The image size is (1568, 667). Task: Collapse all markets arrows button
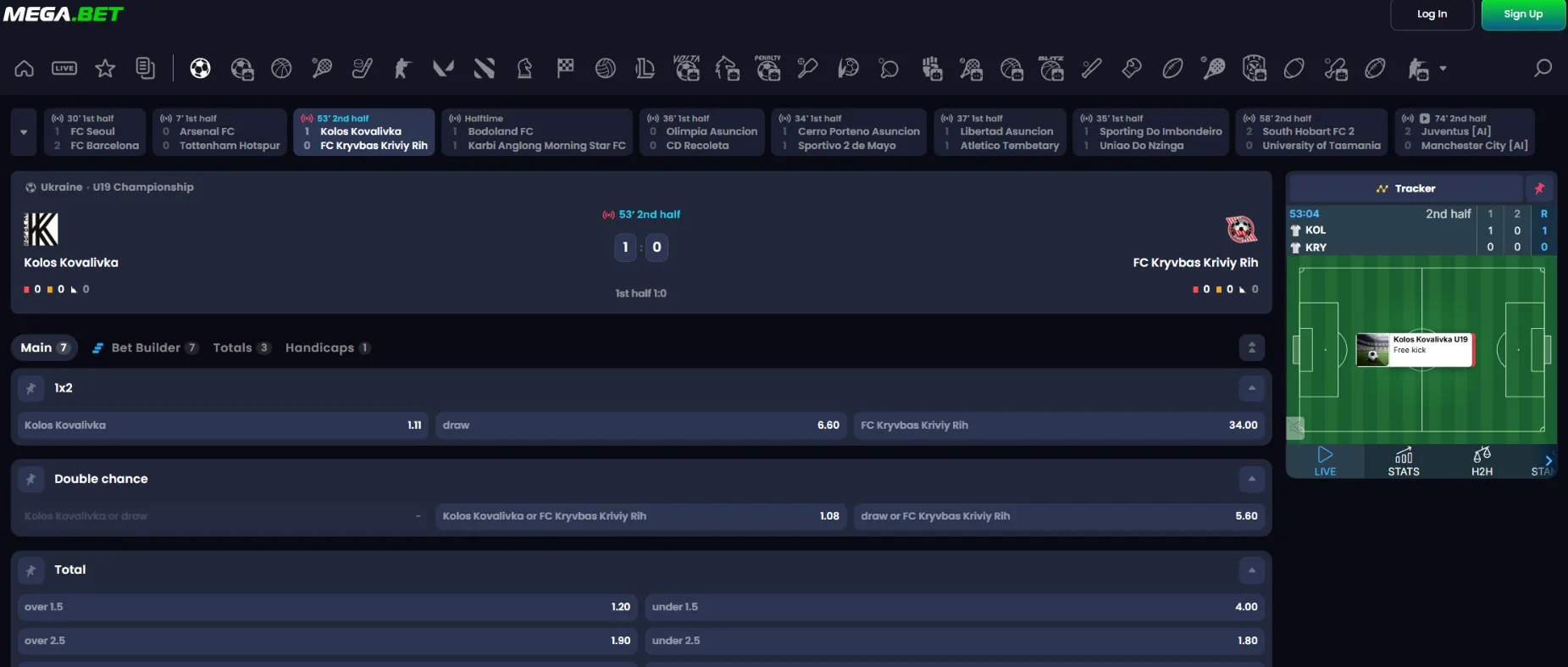(x=1251, y=347)
